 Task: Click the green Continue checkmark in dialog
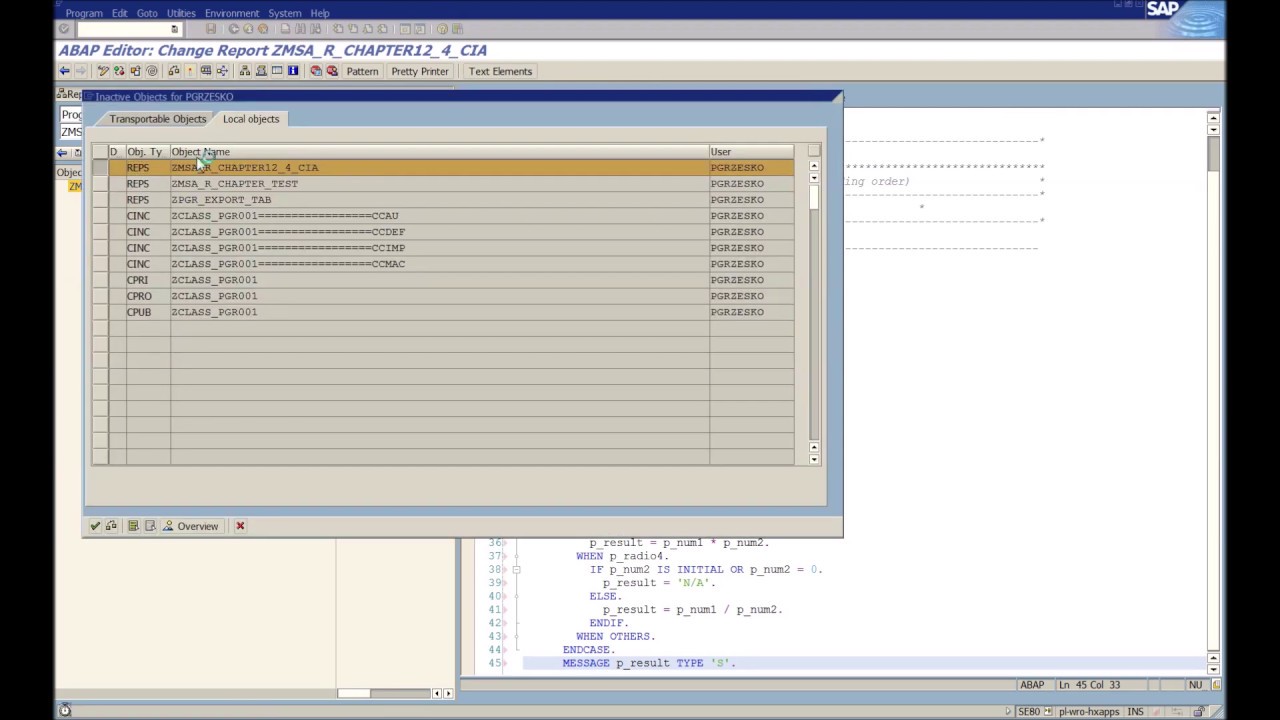[95, 526]
